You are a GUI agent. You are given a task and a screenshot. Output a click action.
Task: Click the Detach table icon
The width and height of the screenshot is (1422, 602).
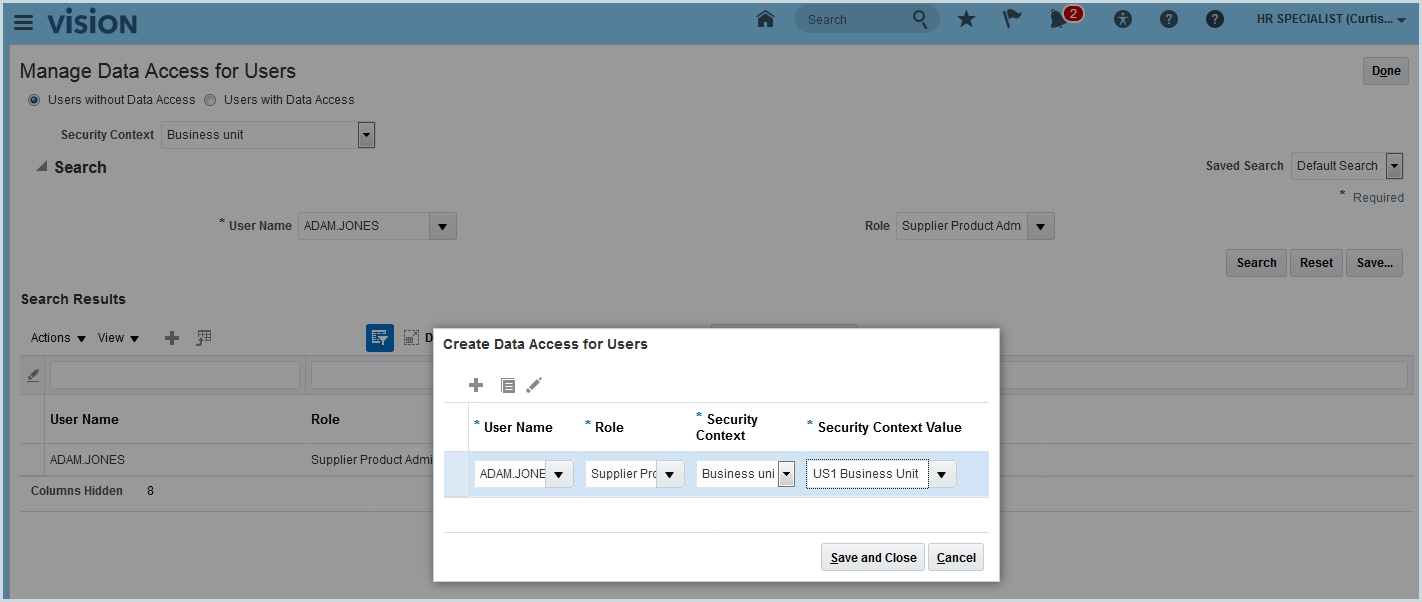coord(411,338)
